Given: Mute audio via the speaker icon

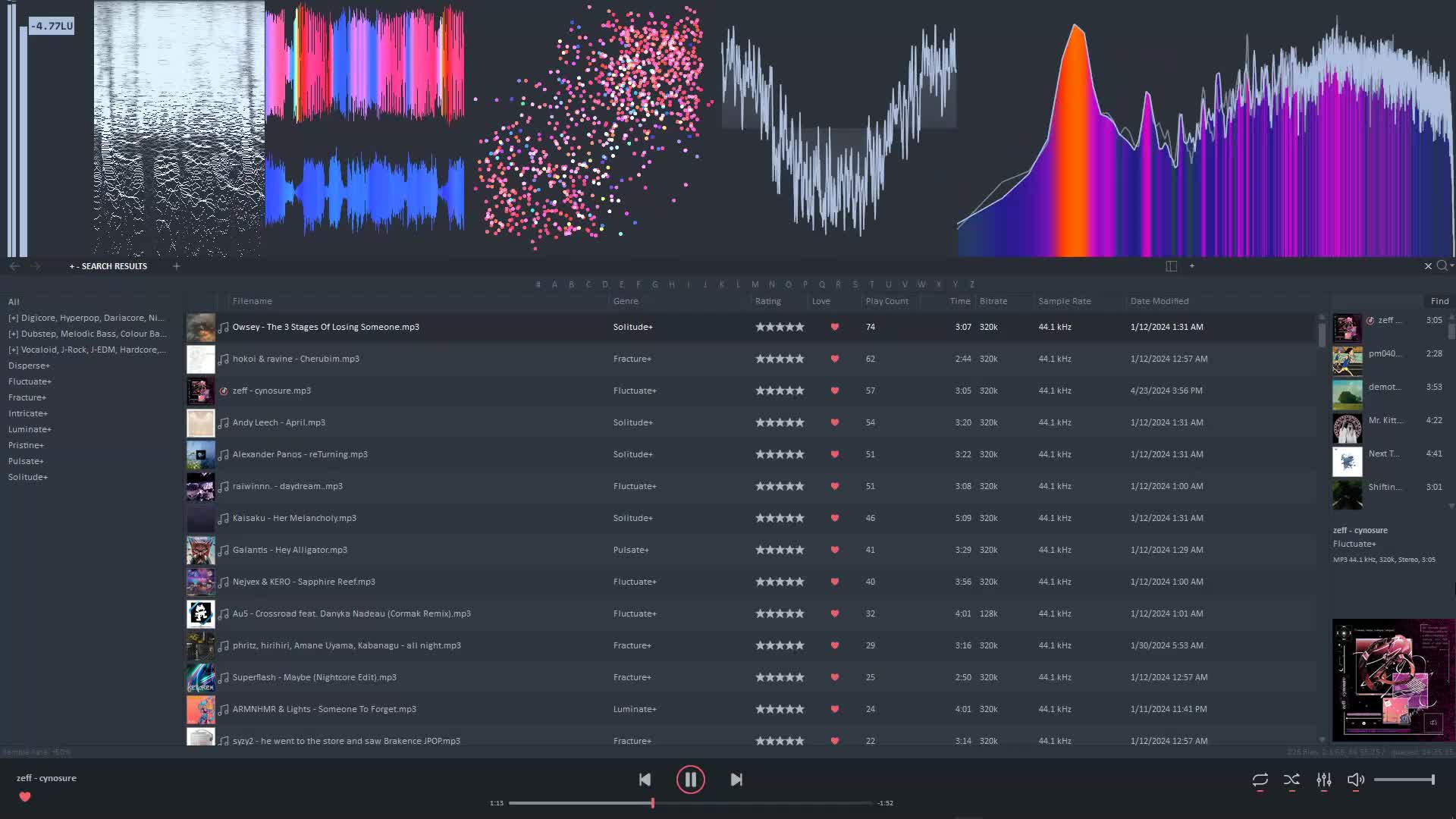Looking at the screenshot, I should pos(1356,780).
